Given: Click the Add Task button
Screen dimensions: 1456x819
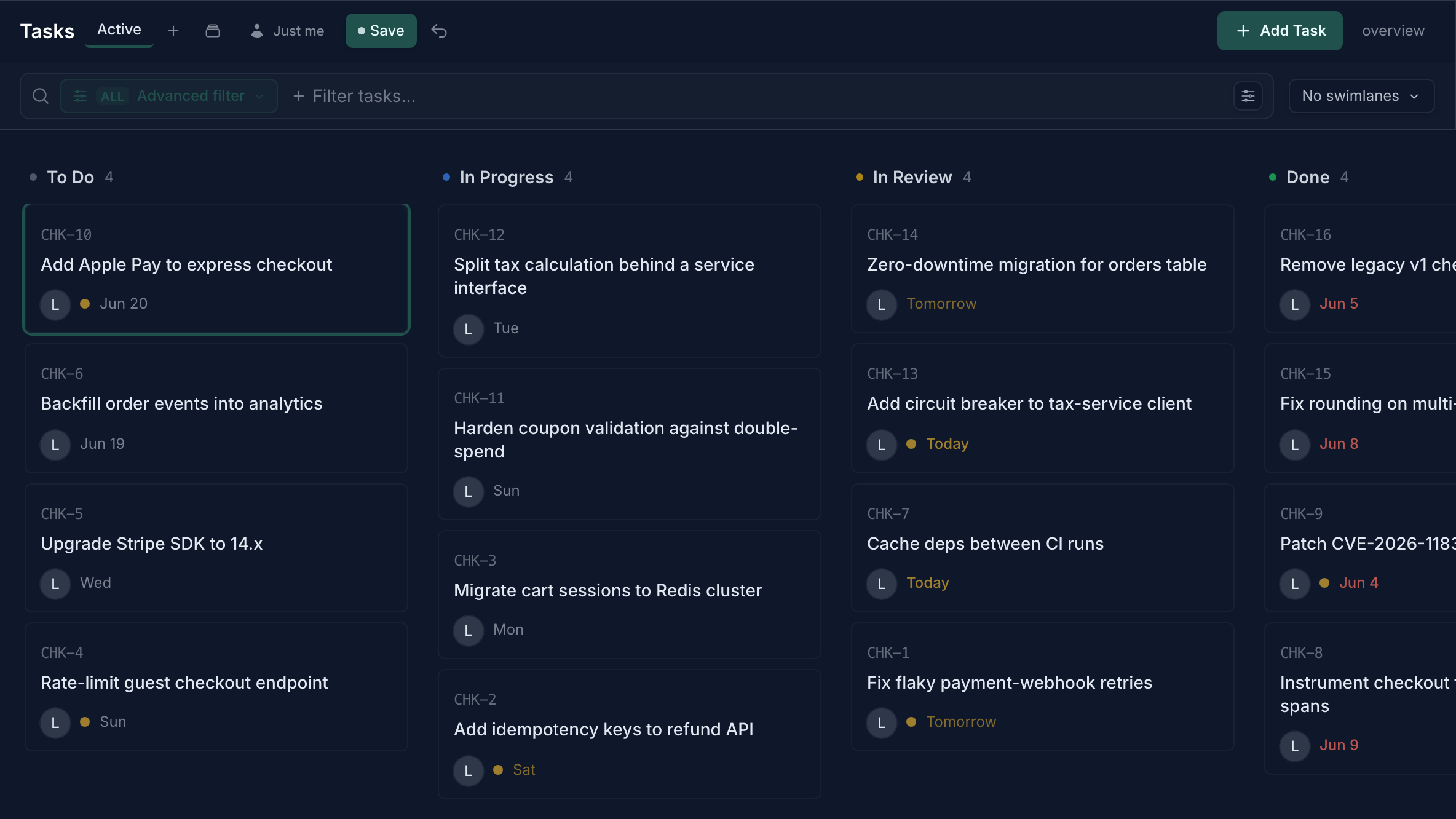Looking at the screenshot, I should pos(1280,31).
